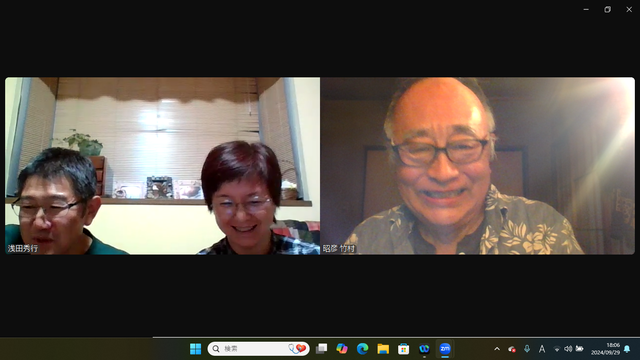Launch Microsoft Copilot from the taskbar

tap(342, 349)
